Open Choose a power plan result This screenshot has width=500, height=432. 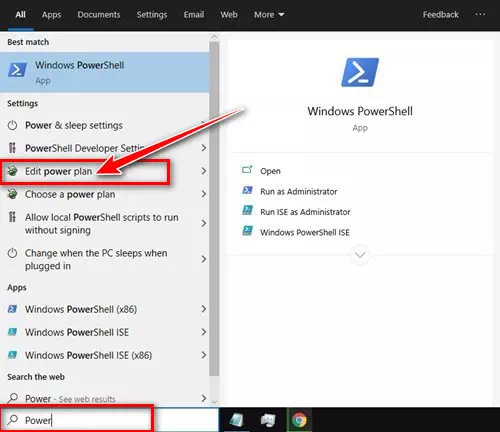104,194
